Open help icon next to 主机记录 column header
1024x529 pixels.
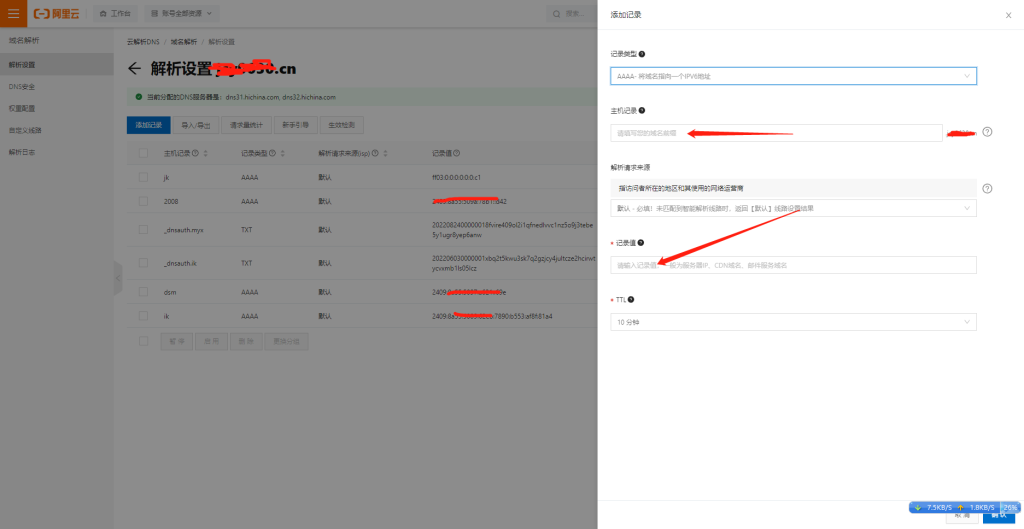tap(196, 153)
